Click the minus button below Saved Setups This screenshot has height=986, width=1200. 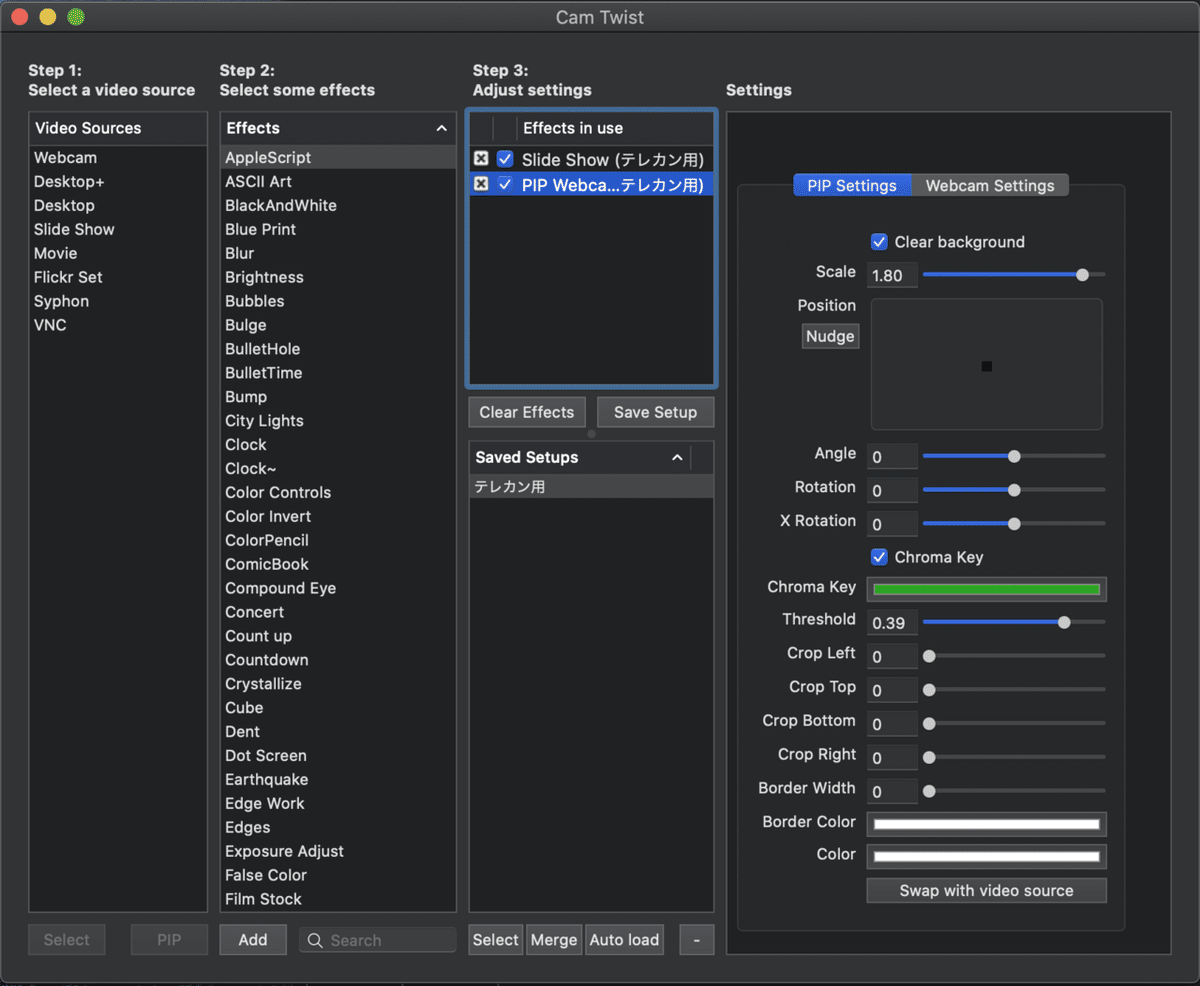[696, 940]
